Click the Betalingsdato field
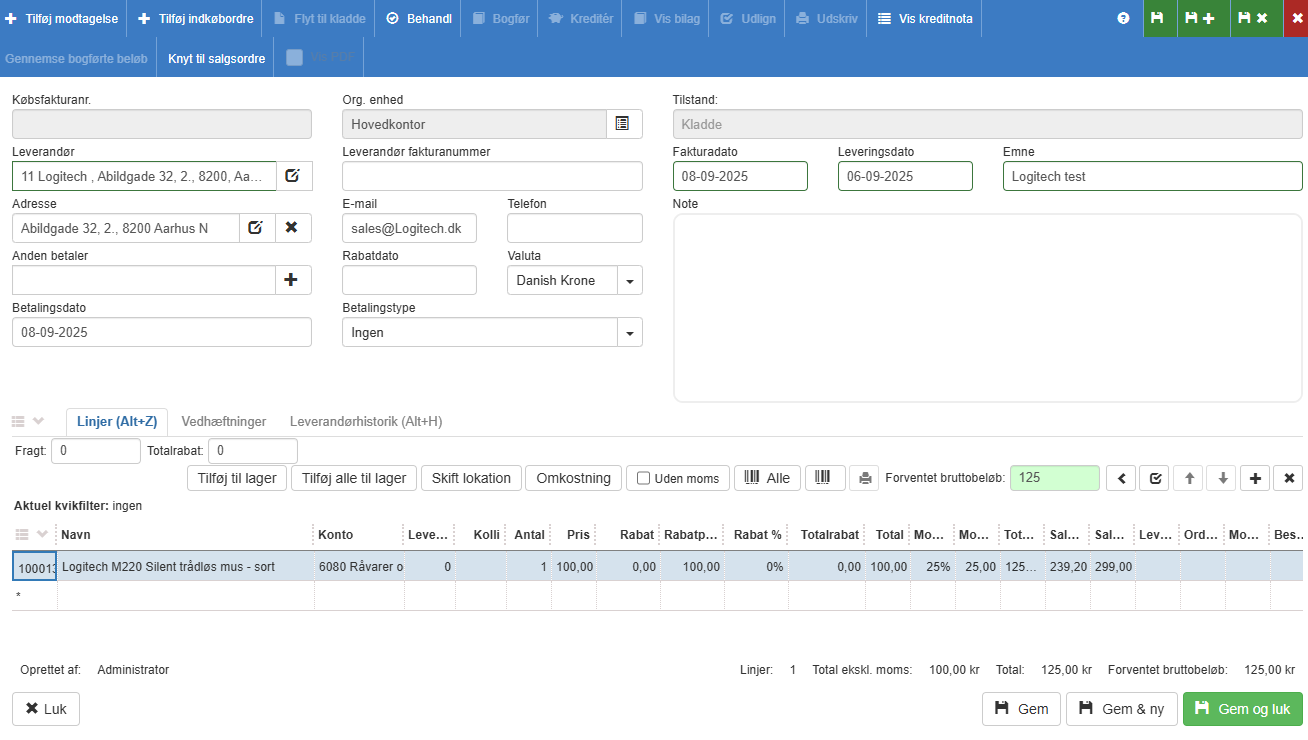 click(162, 332)
